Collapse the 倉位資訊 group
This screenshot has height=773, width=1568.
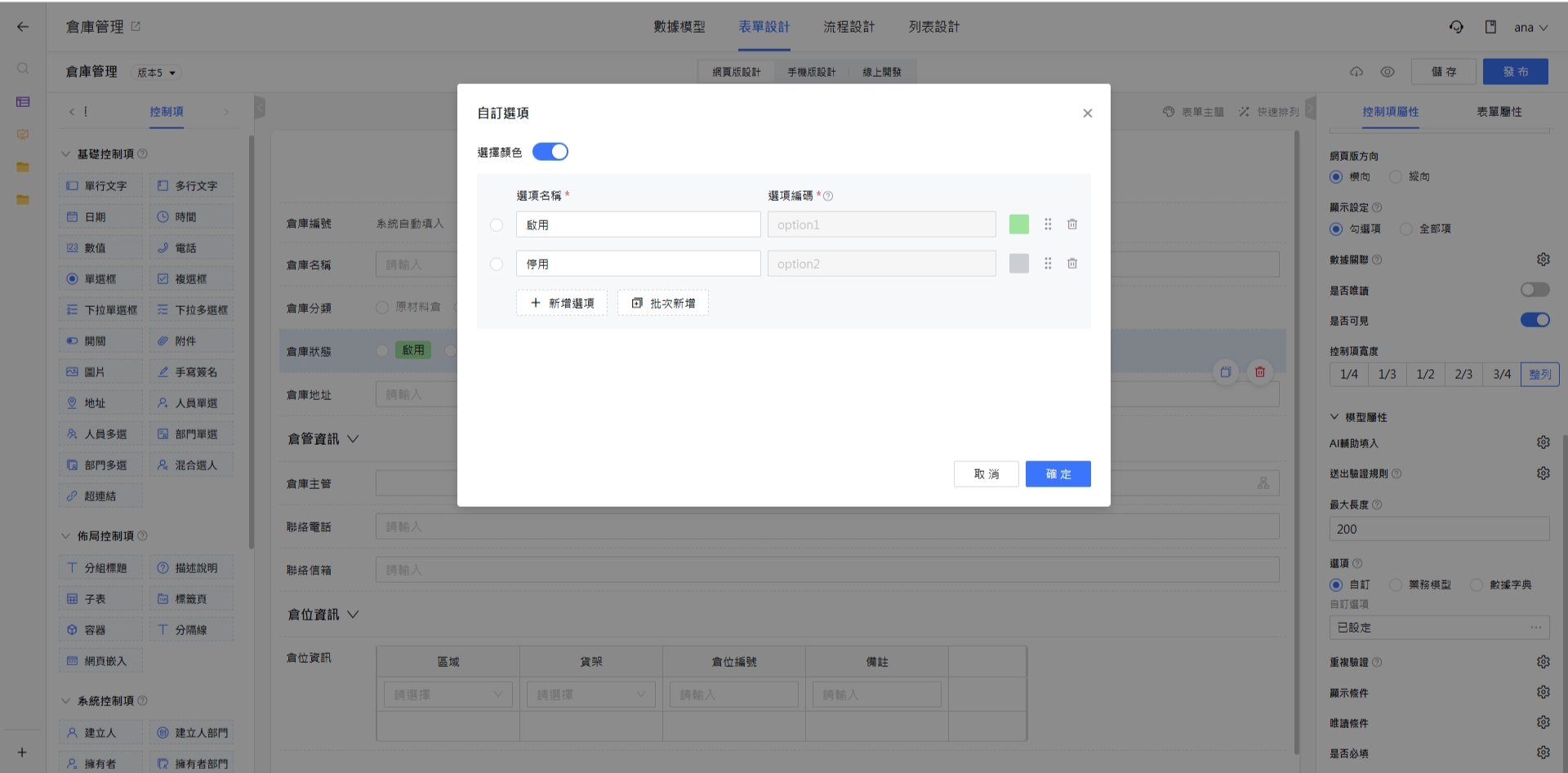click(x=353, y=615)
